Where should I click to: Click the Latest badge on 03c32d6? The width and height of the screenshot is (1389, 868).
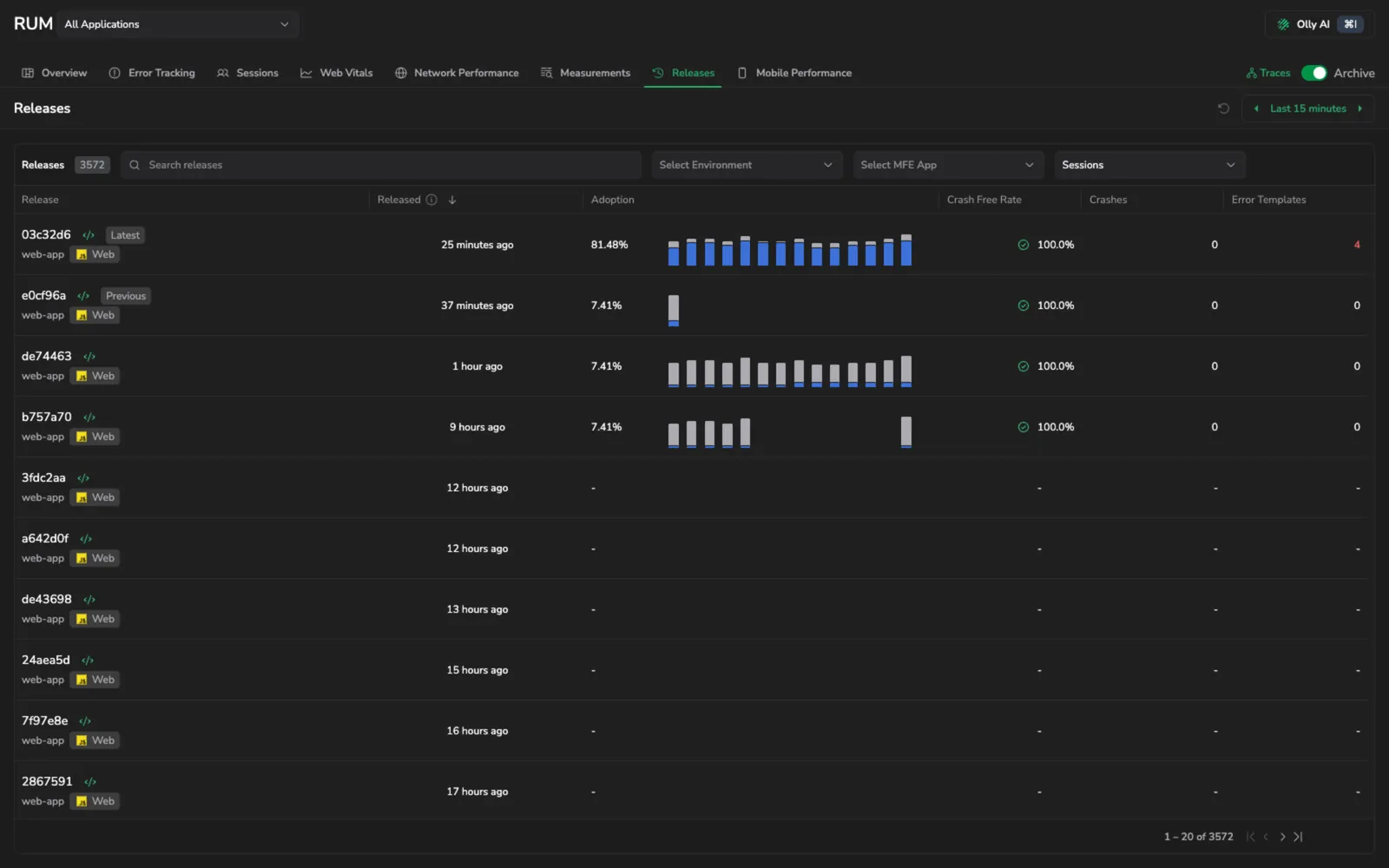[x=125, y=235]
